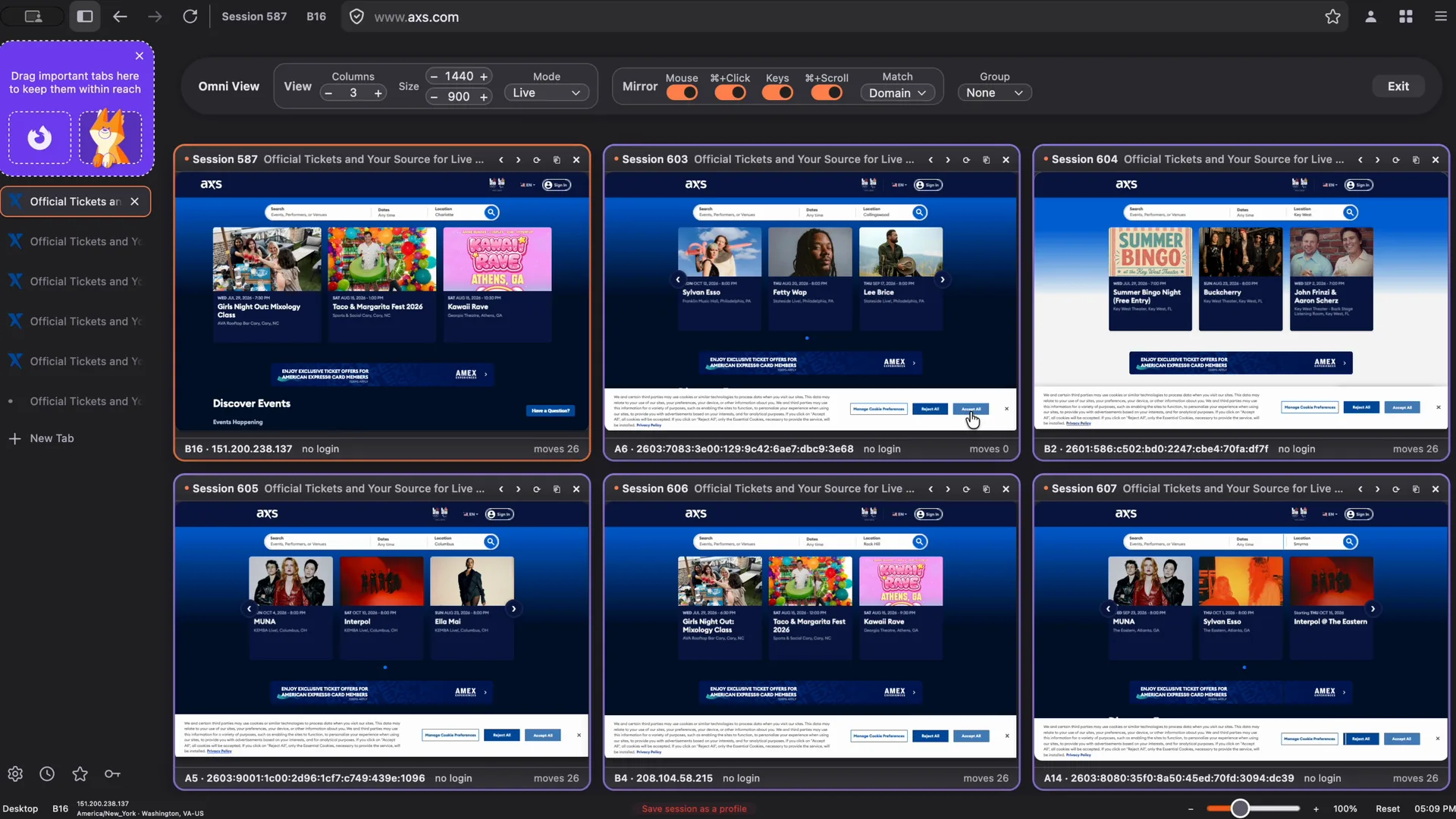Screen dimensions: 1456x819
Task: Click Manage Cookie Preferences in Session 606
Action: 878,736
